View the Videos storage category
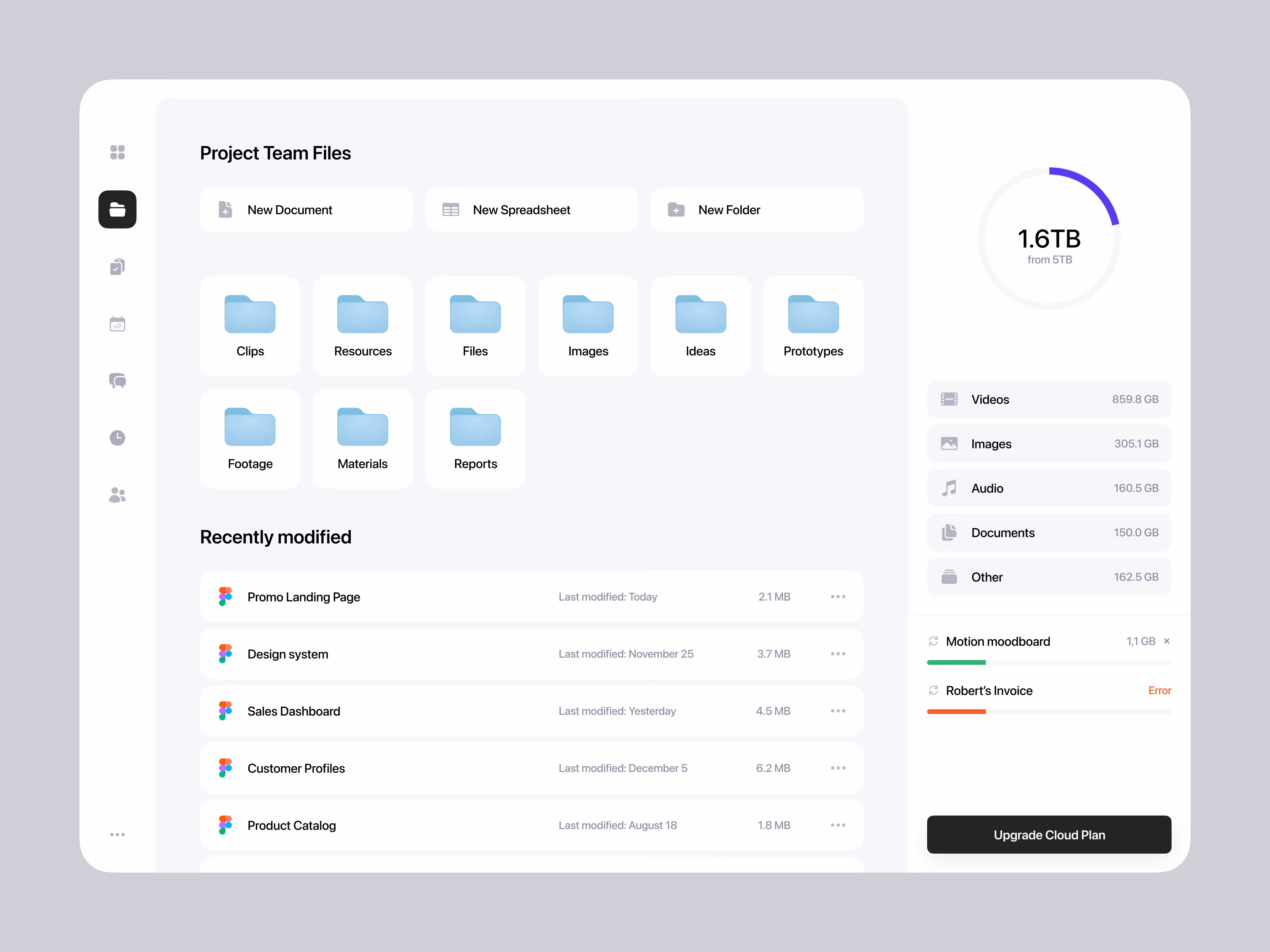The width and height of the screenshot is (1270, 952). (1049, 399)
